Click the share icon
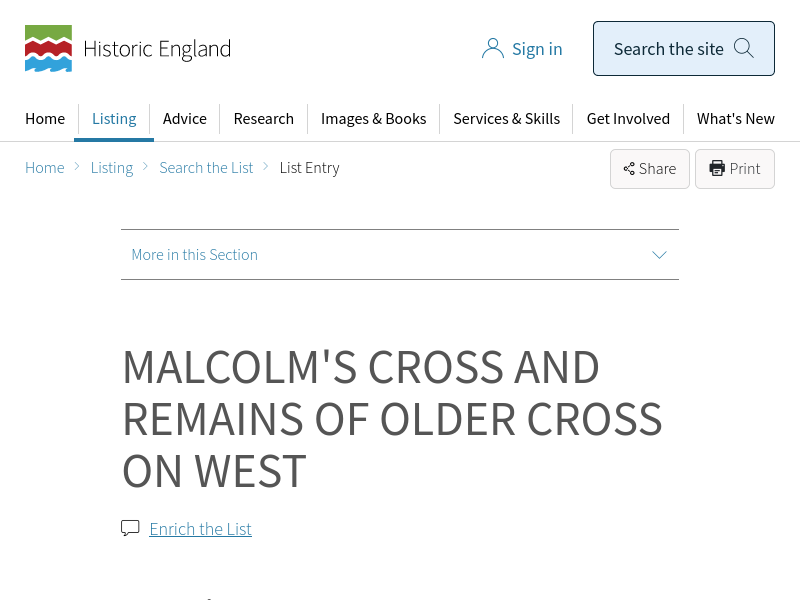 click(629, 169)
